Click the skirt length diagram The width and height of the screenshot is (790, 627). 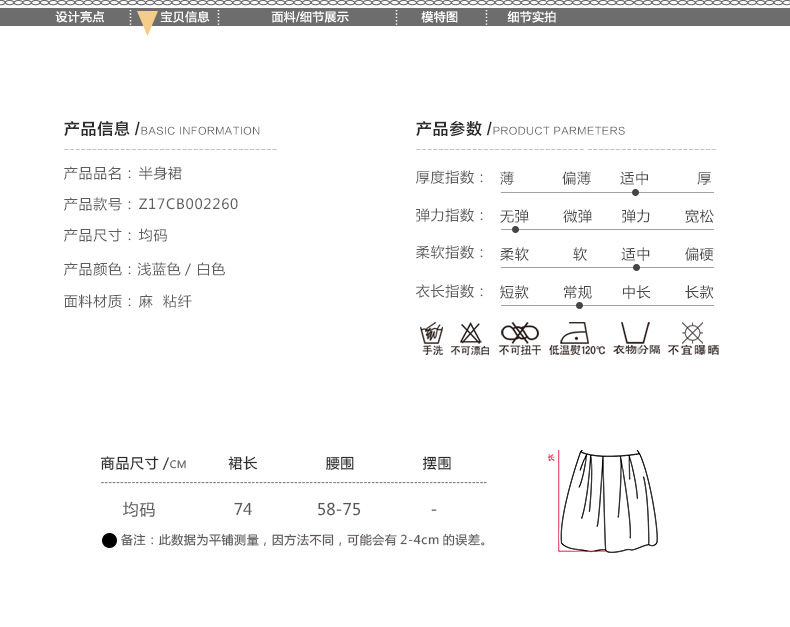609,501
